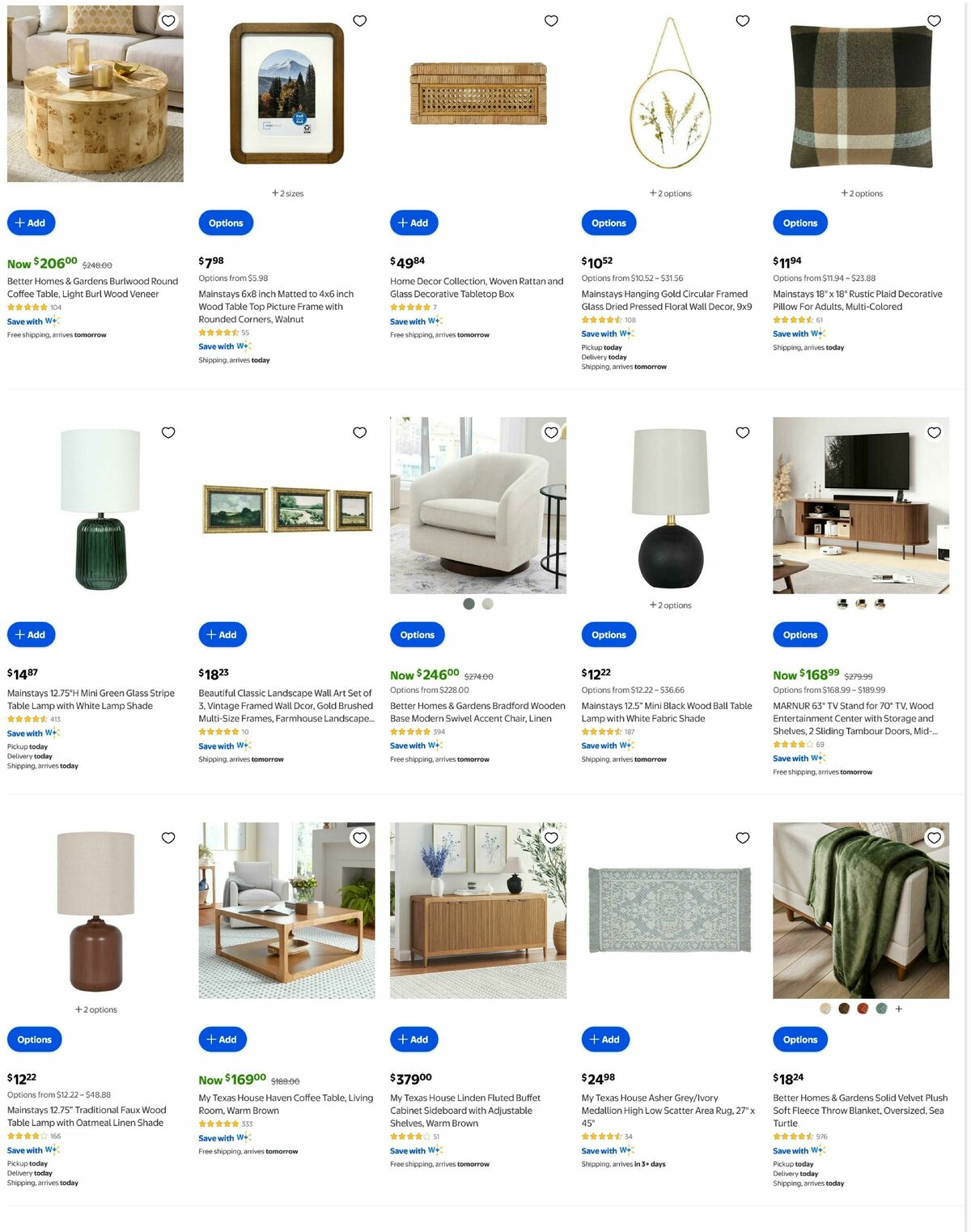Open the Linden Fluted Buffet Cabinet image
971x1232 pixels.
(x=478, y=911)
